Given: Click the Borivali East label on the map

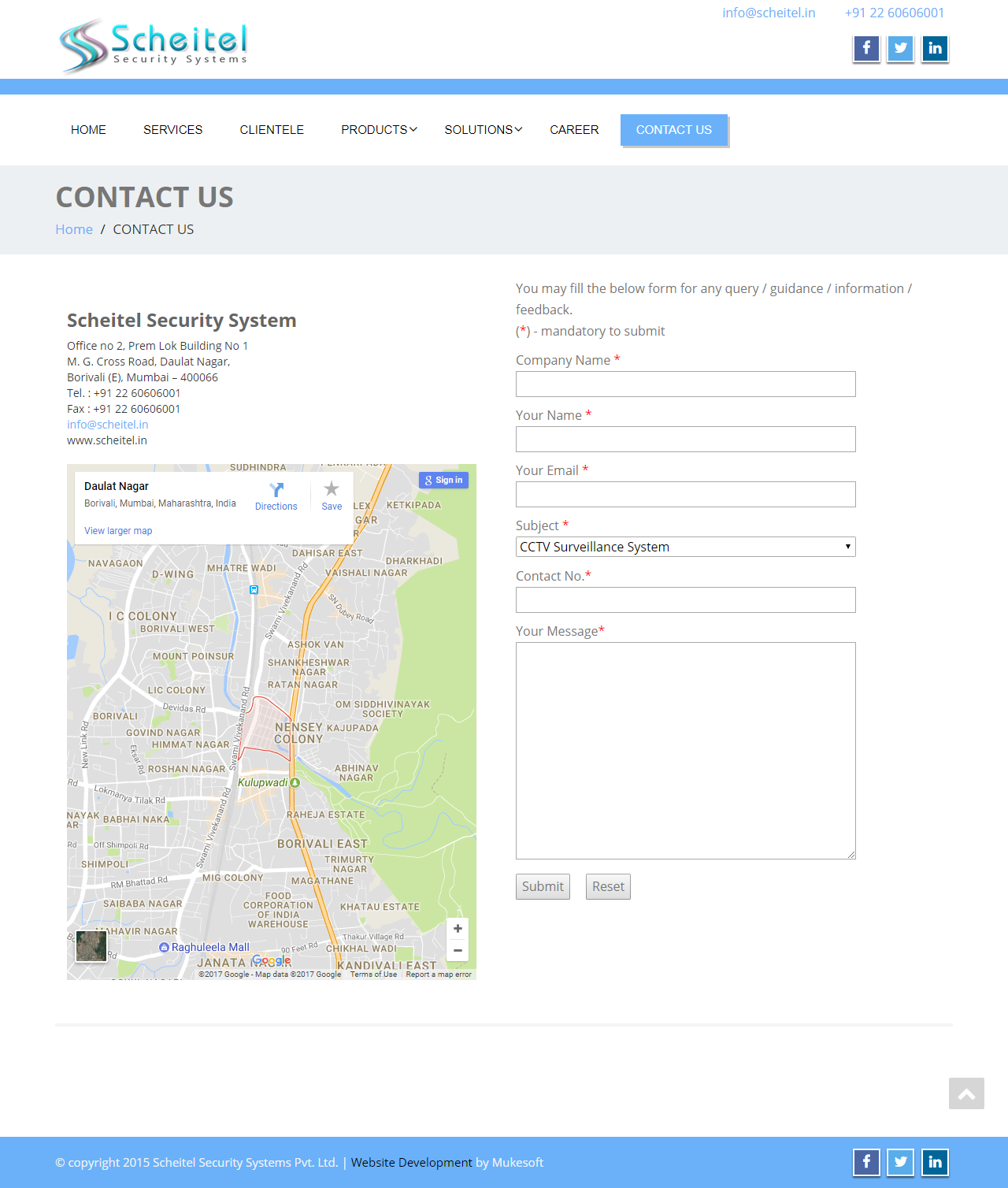Looking at the screenshot, I should (322, 844).
